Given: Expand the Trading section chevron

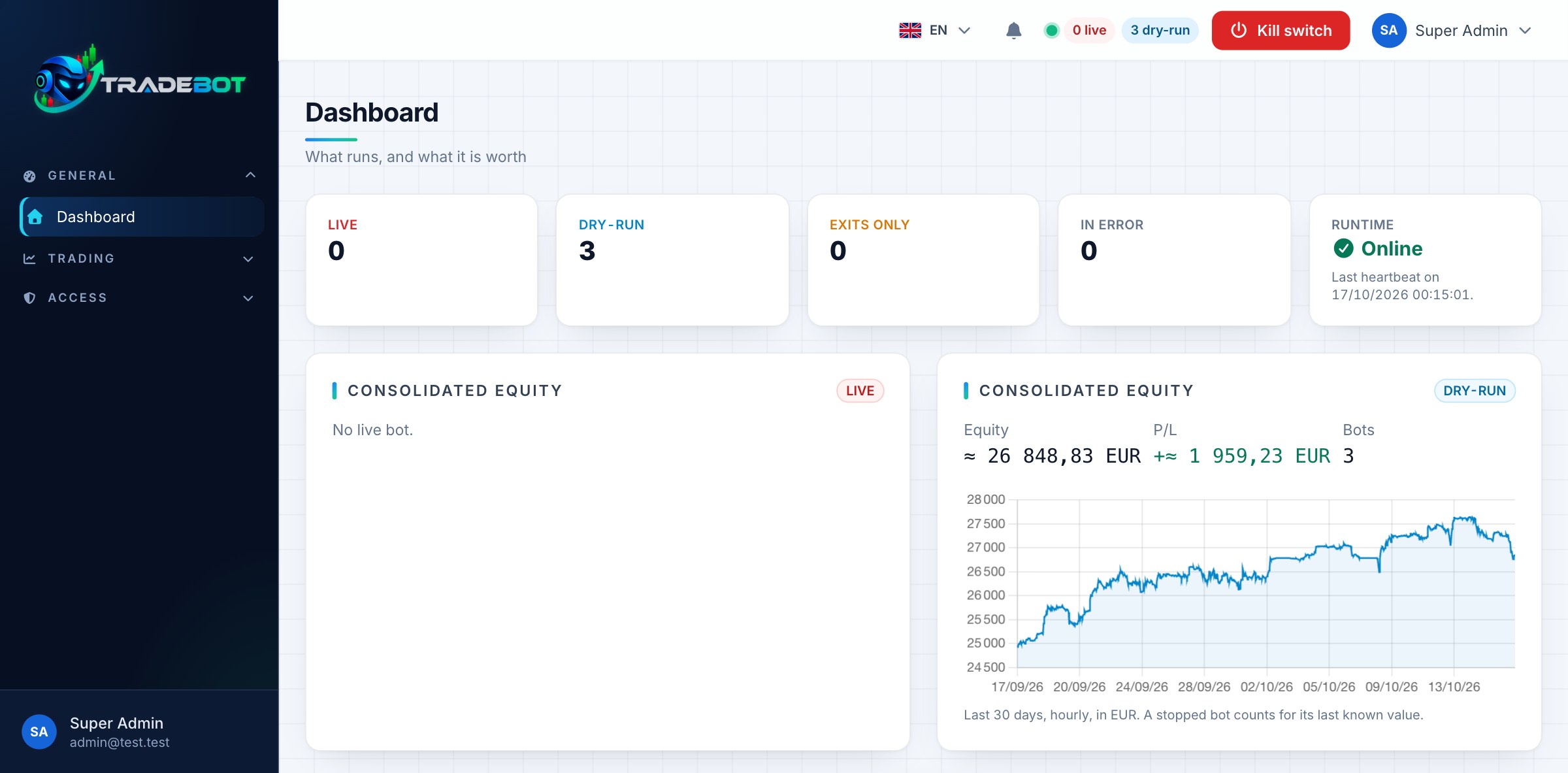Looking at the screenshot, I should (248, 259).
